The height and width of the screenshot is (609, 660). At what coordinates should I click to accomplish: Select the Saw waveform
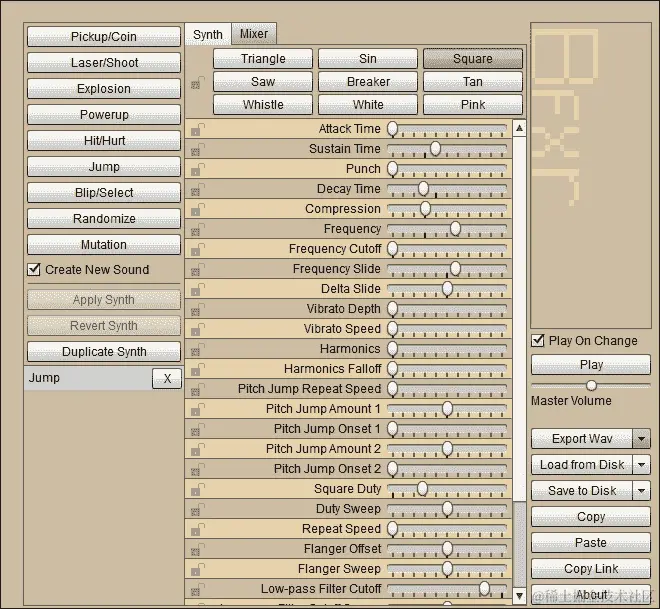pos(263,81)
